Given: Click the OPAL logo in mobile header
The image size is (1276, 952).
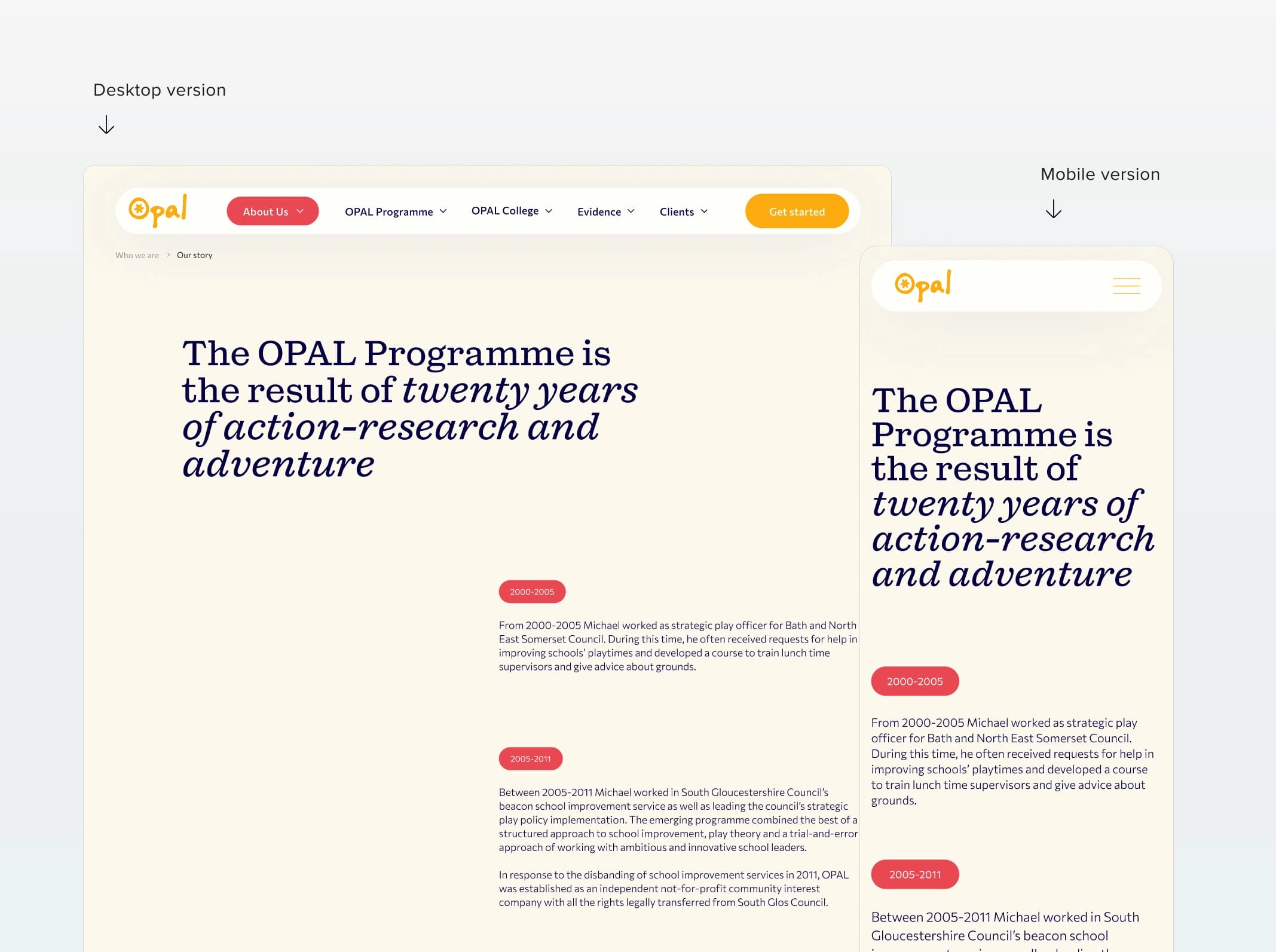Looking at the screenshot, I should coord(921,284).
